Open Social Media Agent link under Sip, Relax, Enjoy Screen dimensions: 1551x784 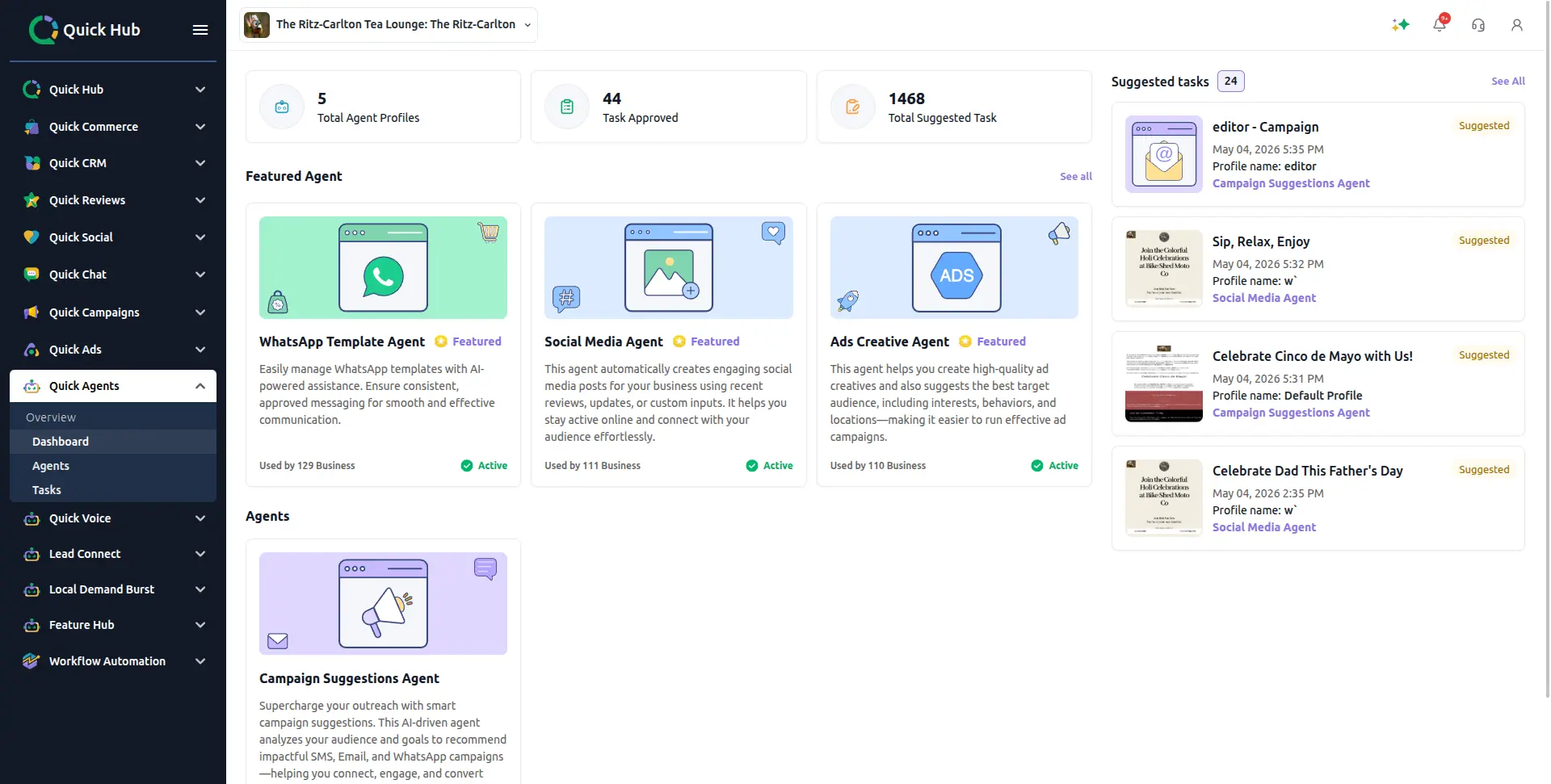click(1264, 298)
